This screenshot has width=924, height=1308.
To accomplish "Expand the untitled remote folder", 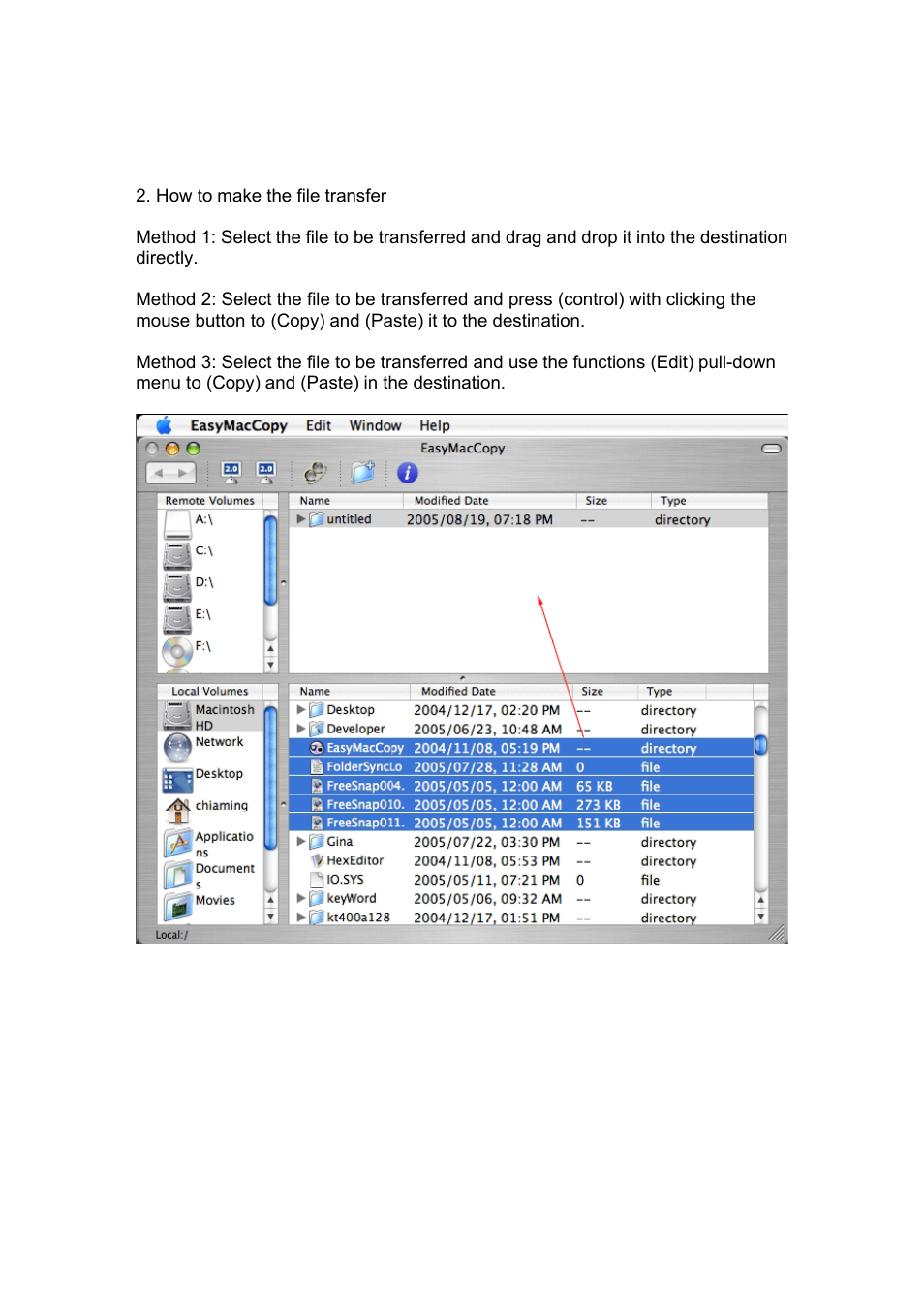I will (x=301, y=519).
